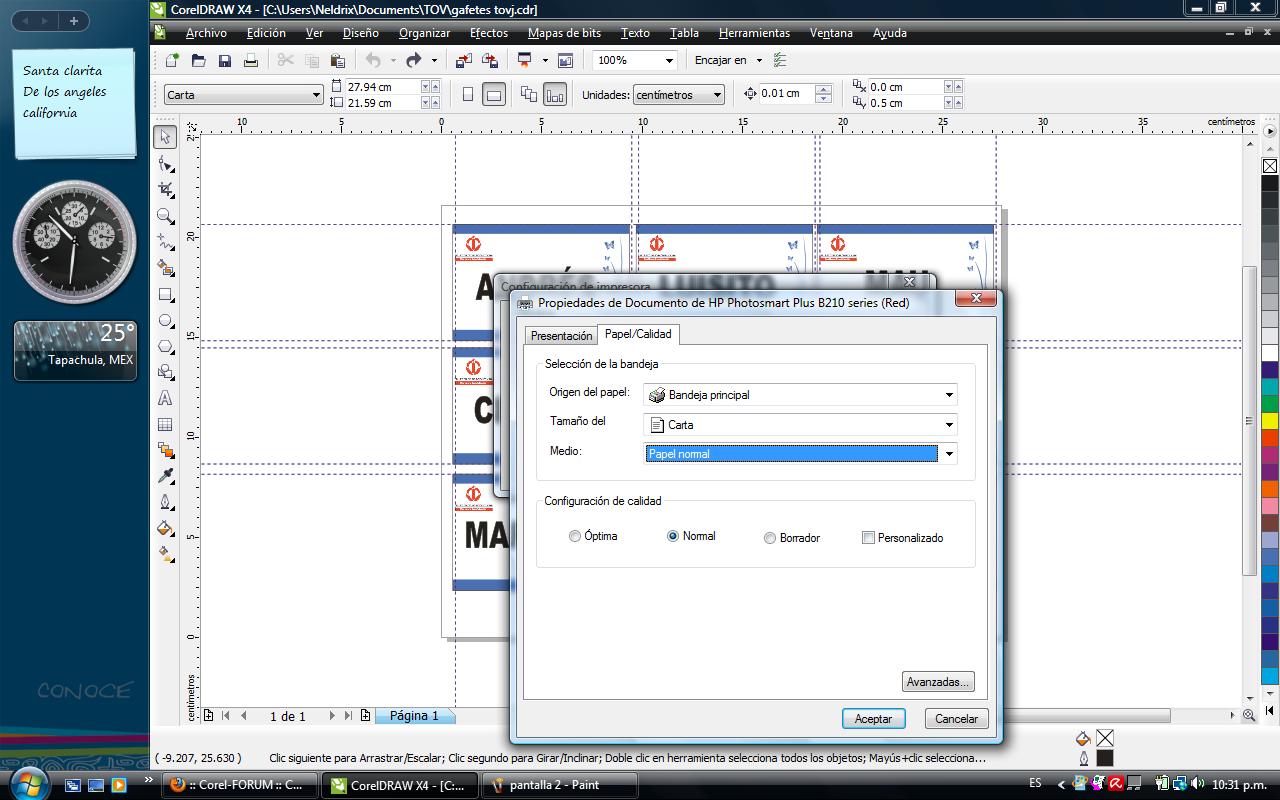Image resolution: width=1280 pixels, height=800 pixels.
Task: Select the Shape edit tool
Action: (x=166, y=163)
